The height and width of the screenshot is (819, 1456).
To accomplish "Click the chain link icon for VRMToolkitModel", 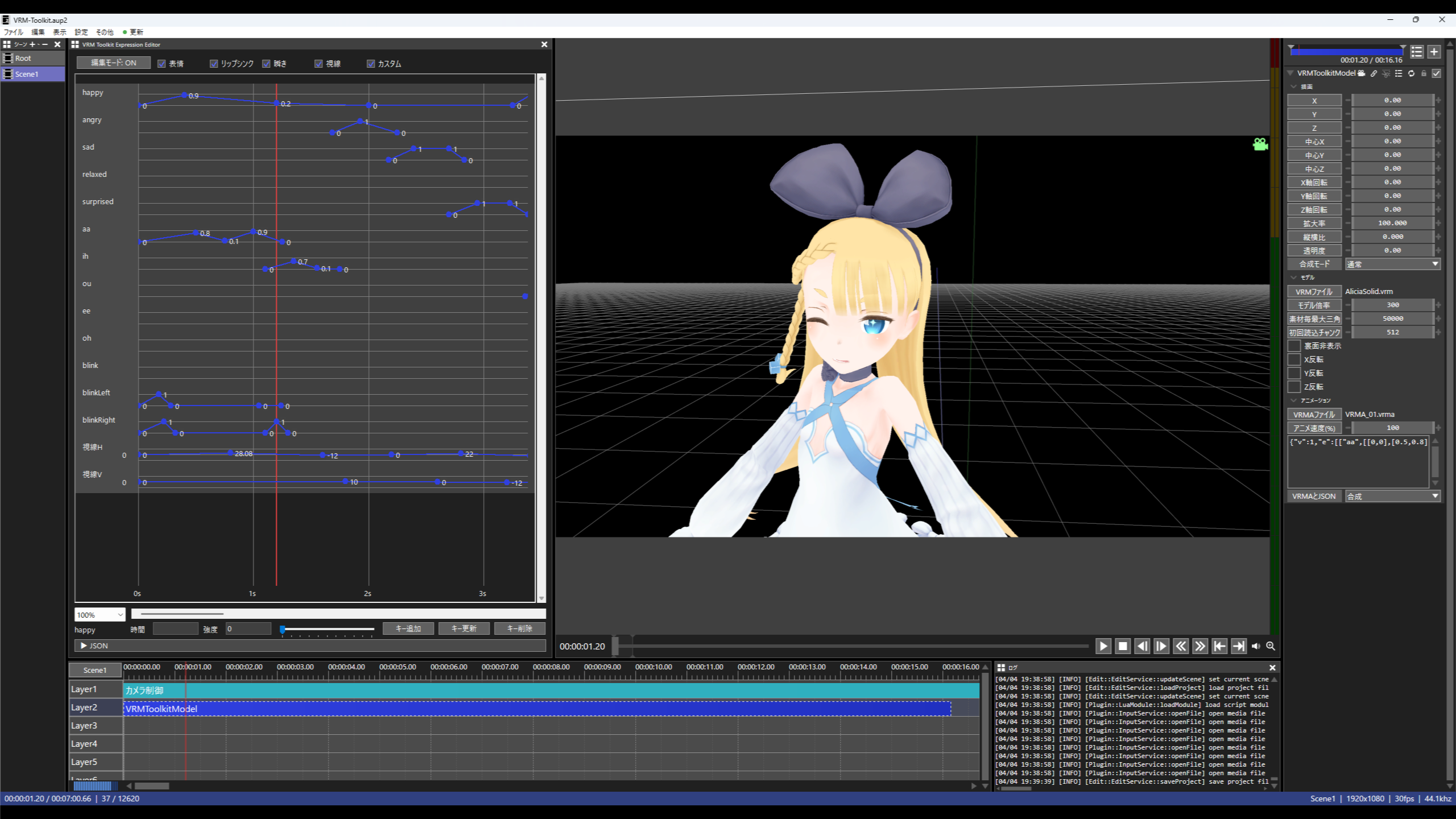I will [x=1374, y=73].
